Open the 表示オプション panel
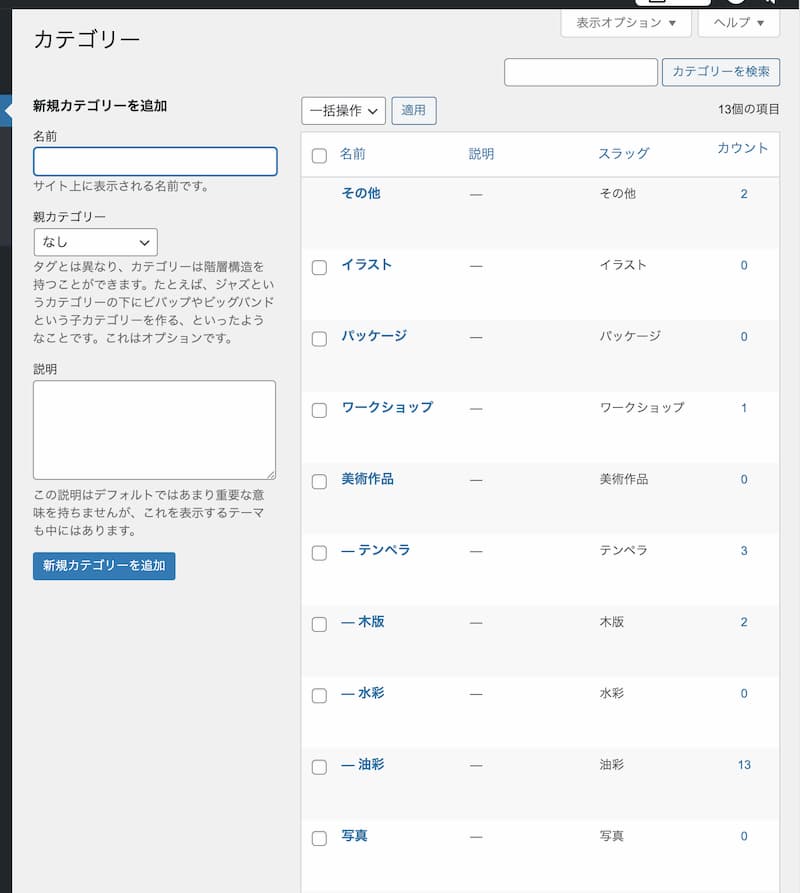The height and width of the screenshot is (893, 800). pos(626,22)
